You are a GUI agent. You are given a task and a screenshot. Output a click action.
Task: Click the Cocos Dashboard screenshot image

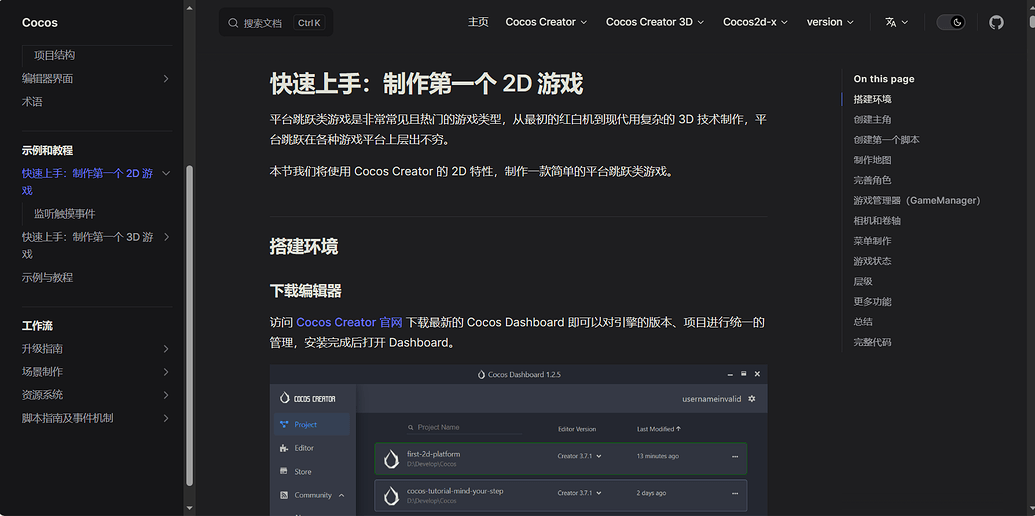click(519, 440)
